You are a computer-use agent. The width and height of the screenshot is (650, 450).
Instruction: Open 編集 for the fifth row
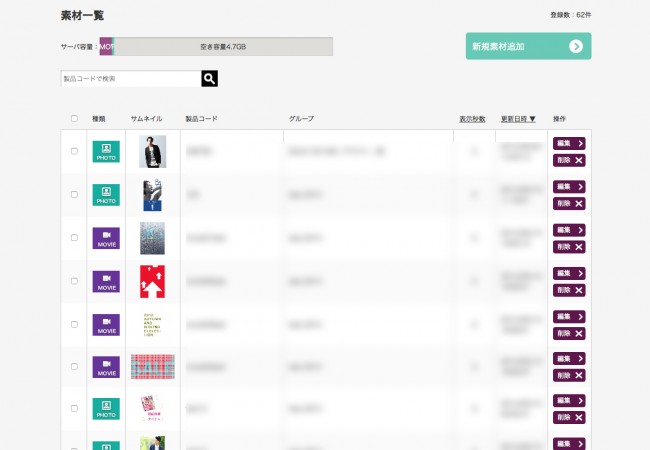[569, 317]
